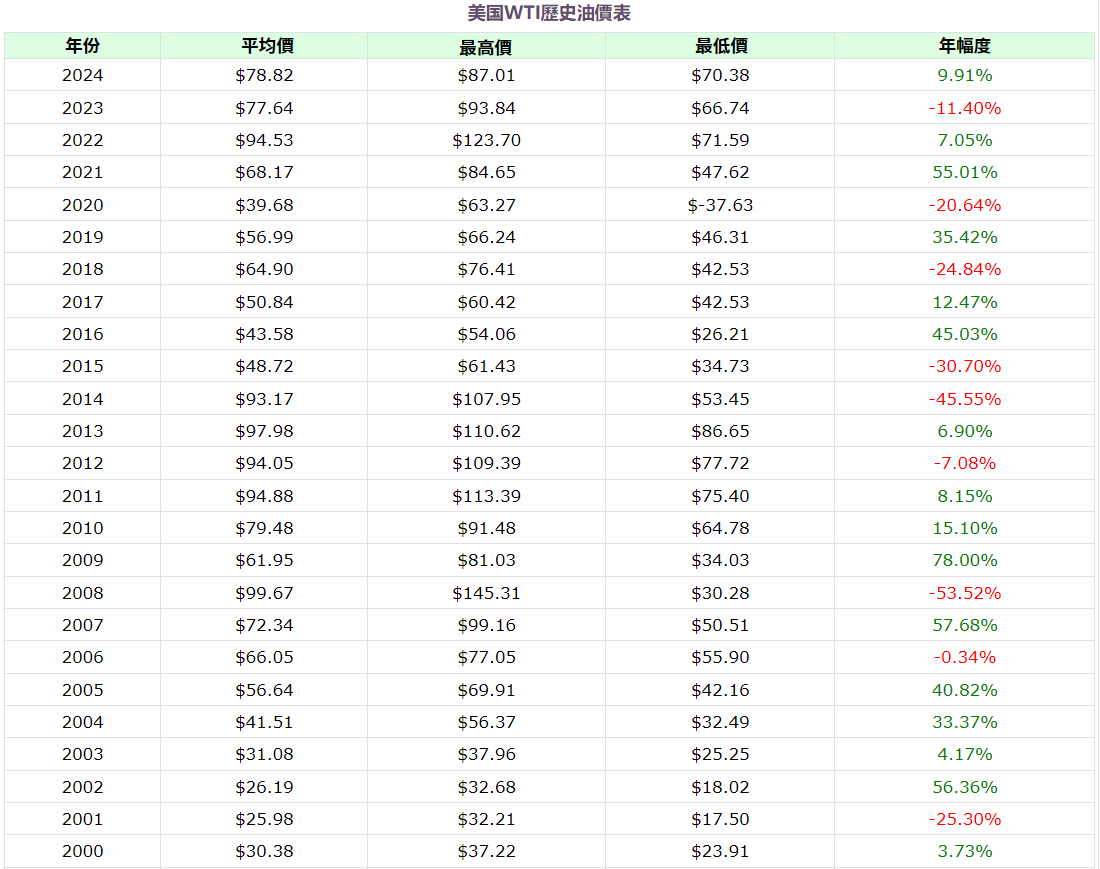Select the 2020 year cell

coord(82,205)
